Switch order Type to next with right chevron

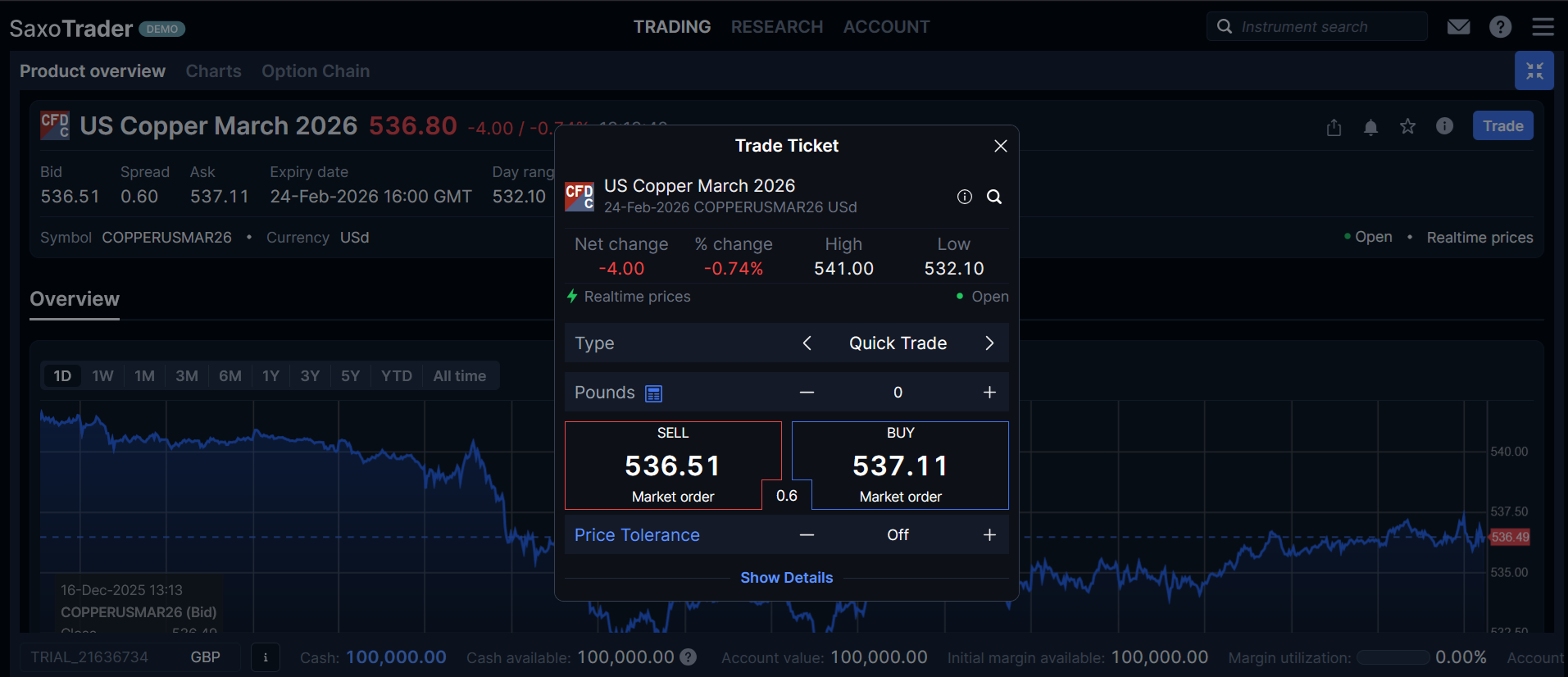[989, 343]
